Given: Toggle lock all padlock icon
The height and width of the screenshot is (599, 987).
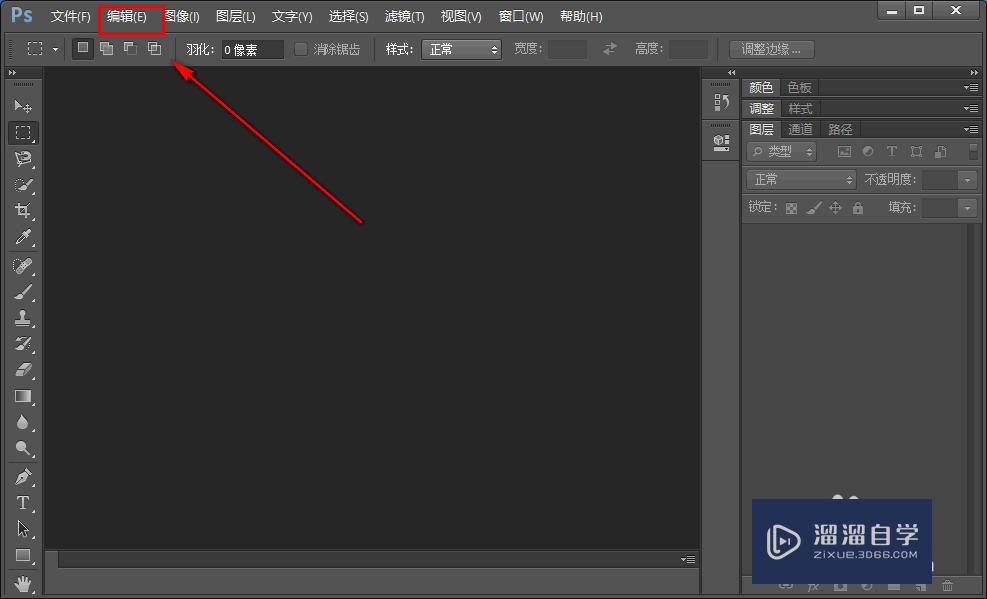Looking at the screenshot, I should (857, 207).
